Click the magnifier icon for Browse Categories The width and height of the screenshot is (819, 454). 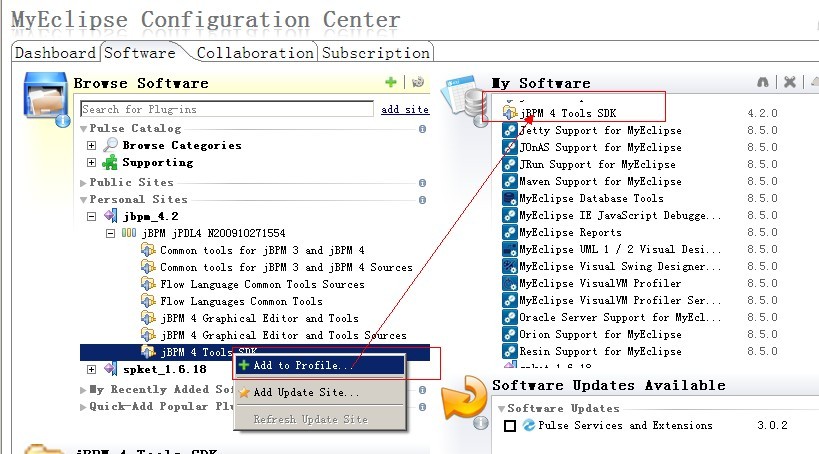pos(110,145)
